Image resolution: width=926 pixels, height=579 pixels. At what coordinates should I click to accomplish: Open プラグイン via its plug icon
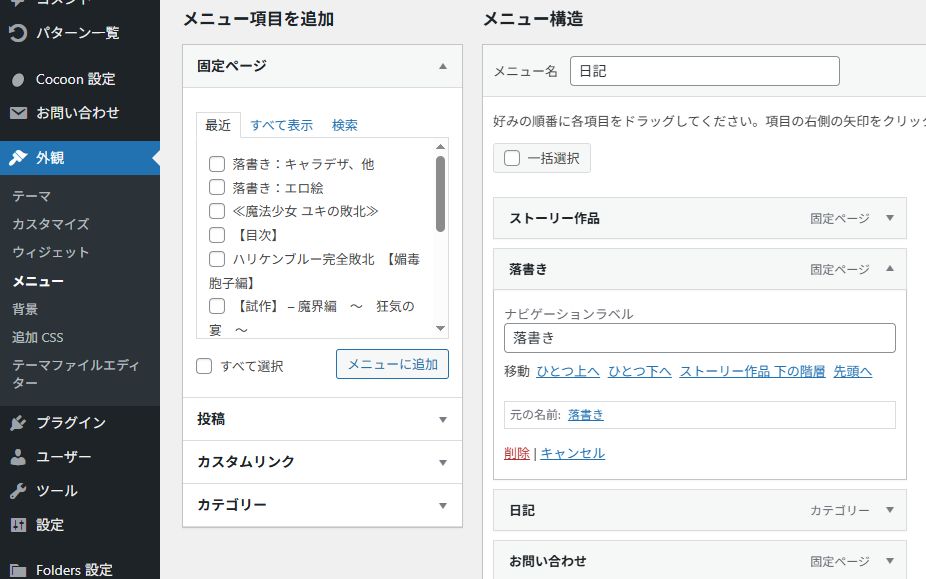tap(18, 423)
